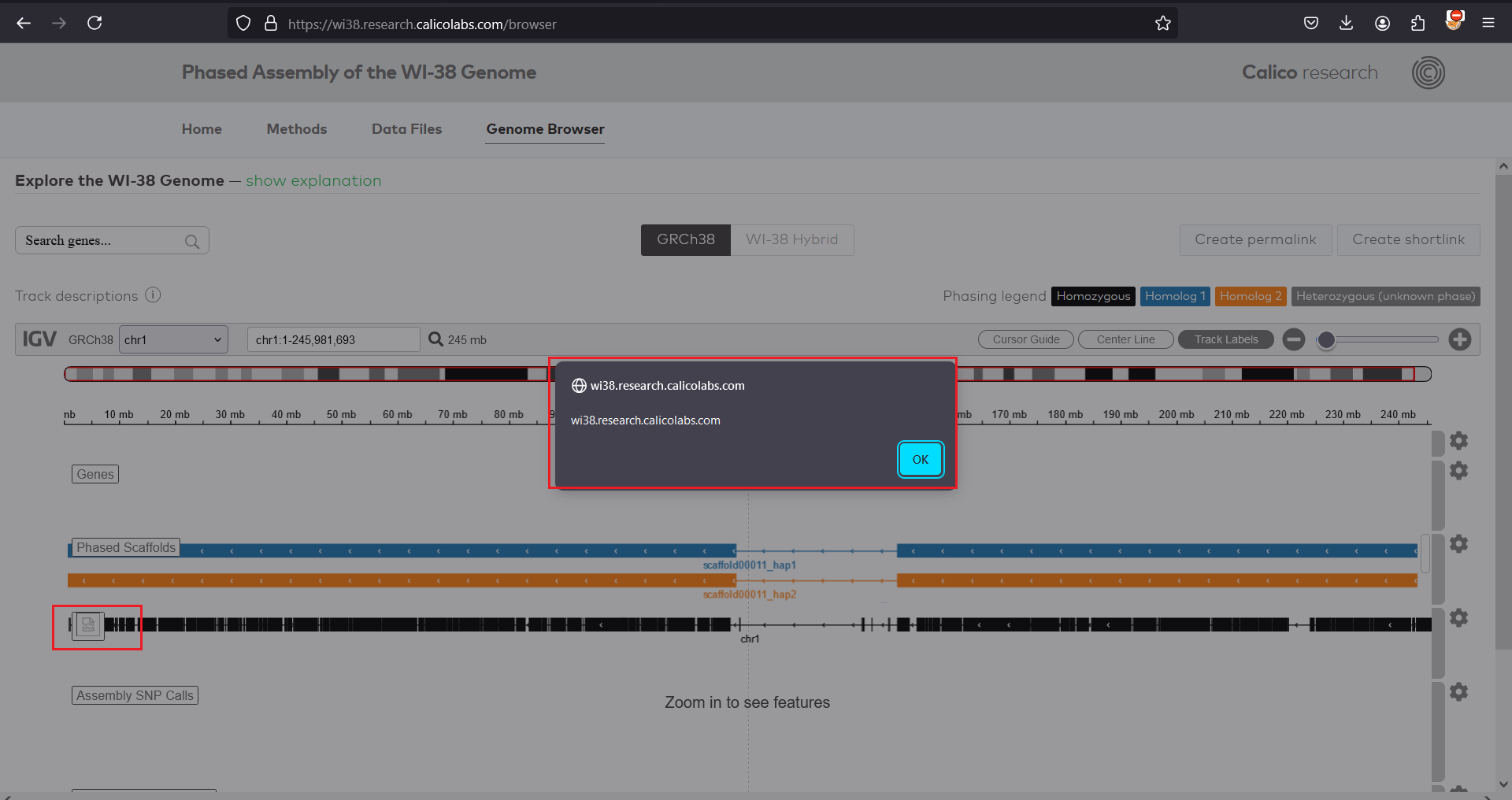
Task: Click the show explanation link
Action: click(313, 180)
